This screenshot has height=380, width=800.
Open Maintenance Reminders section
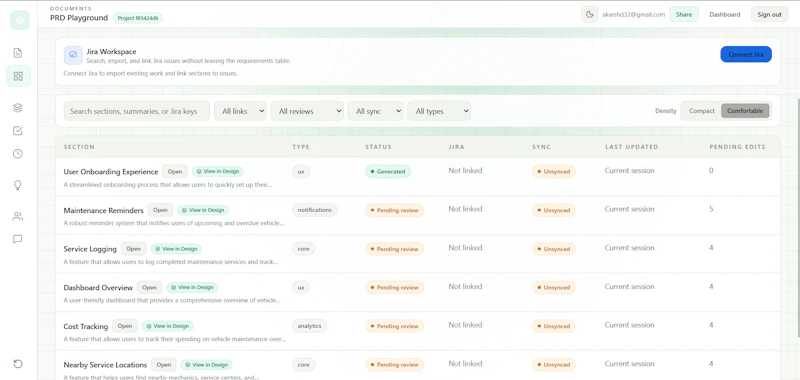pyautogui.click(x=160, y=210)
